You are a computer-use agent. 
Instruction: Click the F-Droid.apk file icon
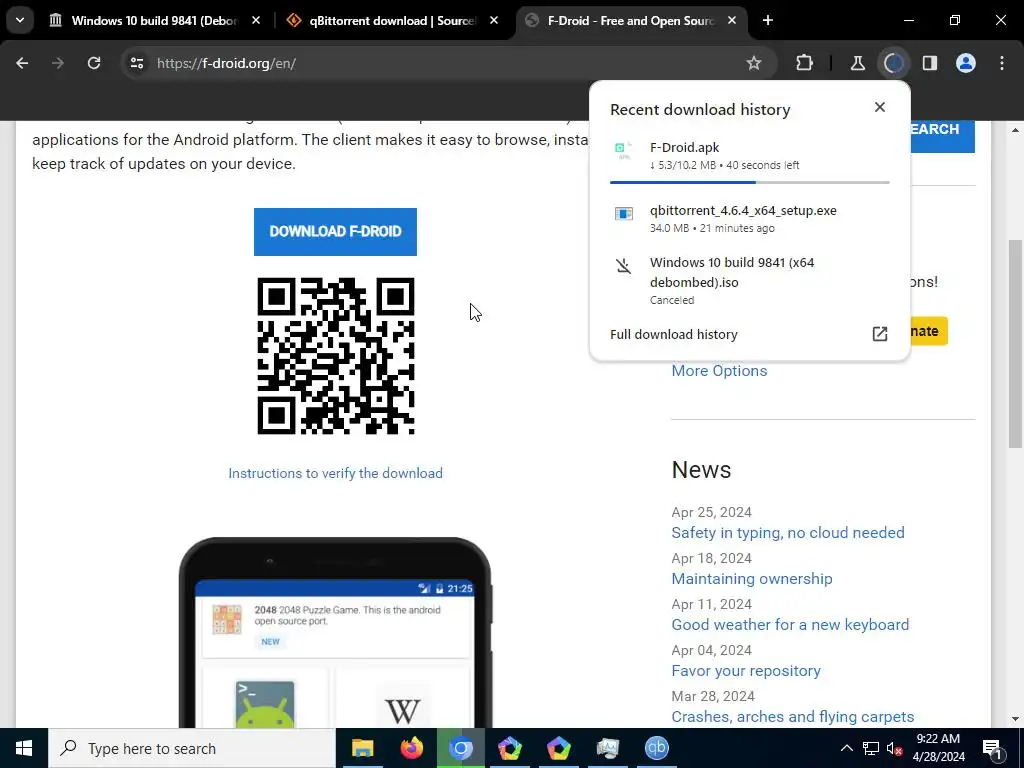(623, 151)
